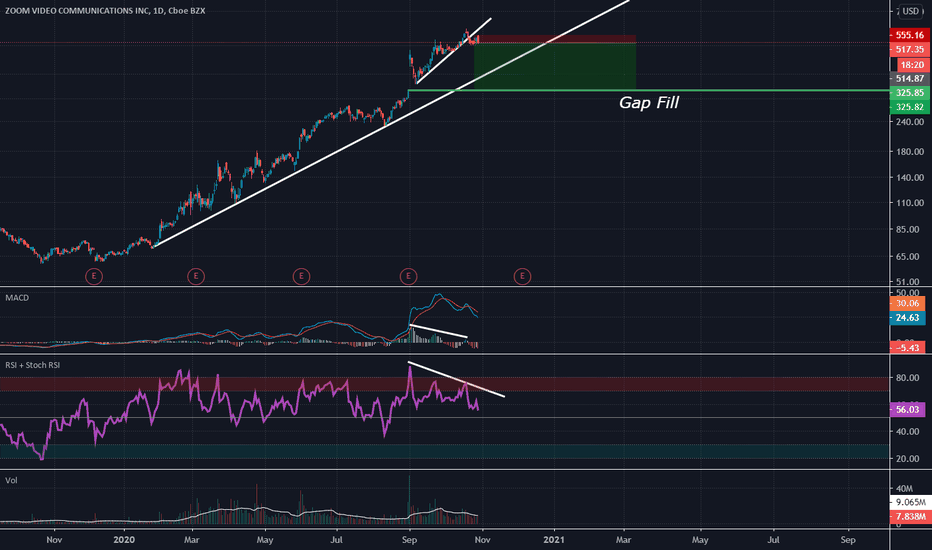Click the 2021 label on time axis

(x=554, y=540)
